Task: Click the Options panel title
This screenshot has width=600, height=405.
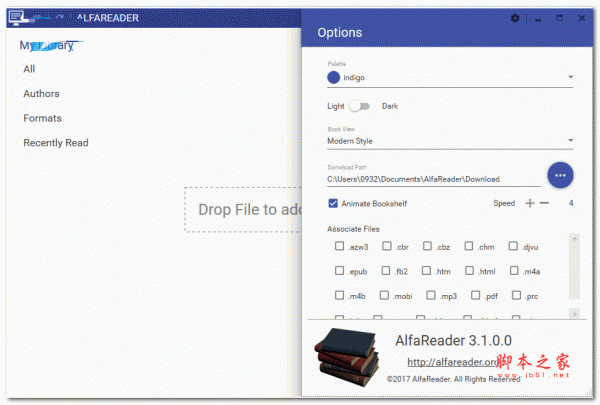Action: click(339, 33)
